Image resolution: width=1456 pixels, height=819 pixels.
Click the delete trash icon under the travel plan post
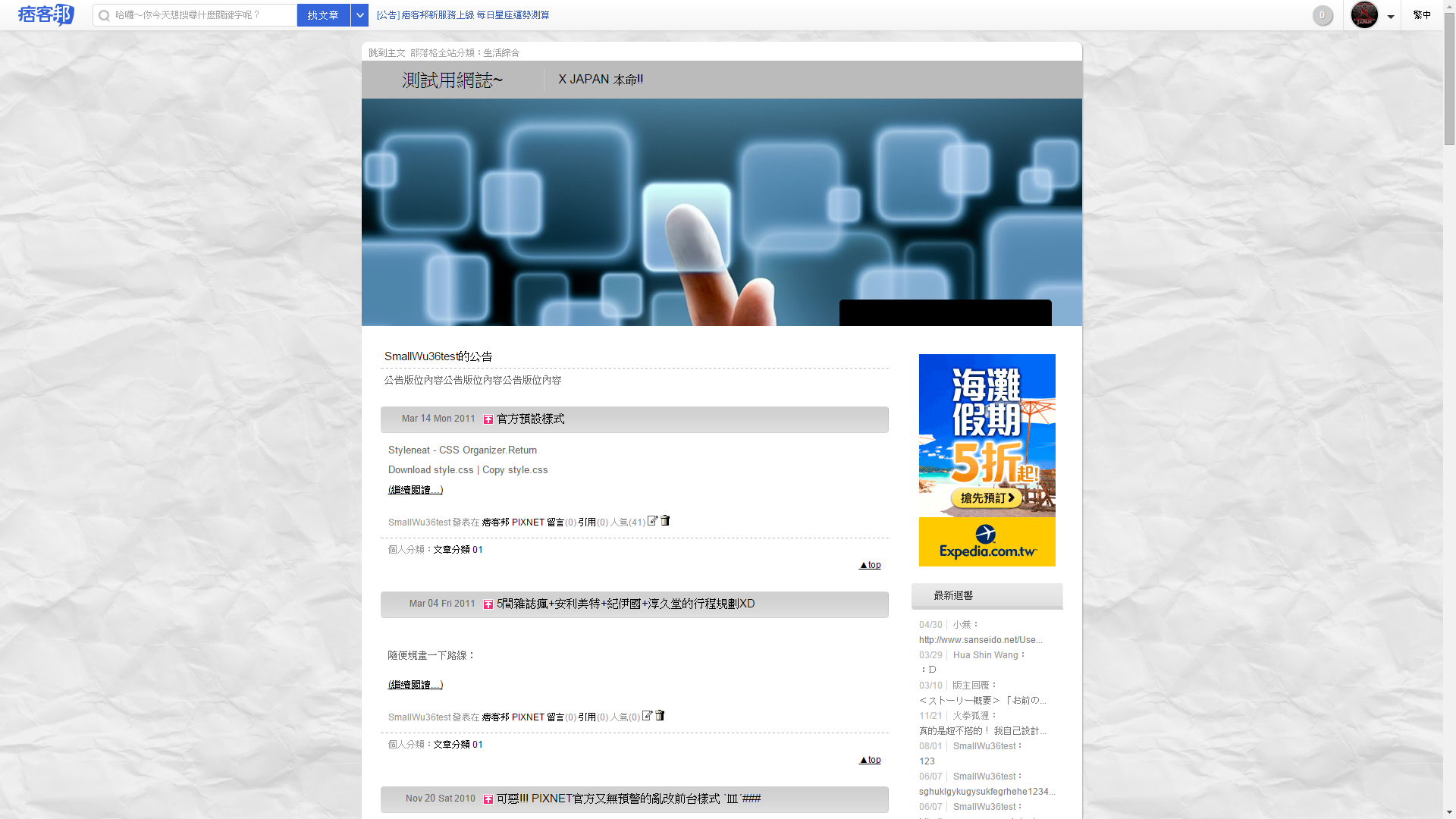pyautogui.click(x=659, y=715)
